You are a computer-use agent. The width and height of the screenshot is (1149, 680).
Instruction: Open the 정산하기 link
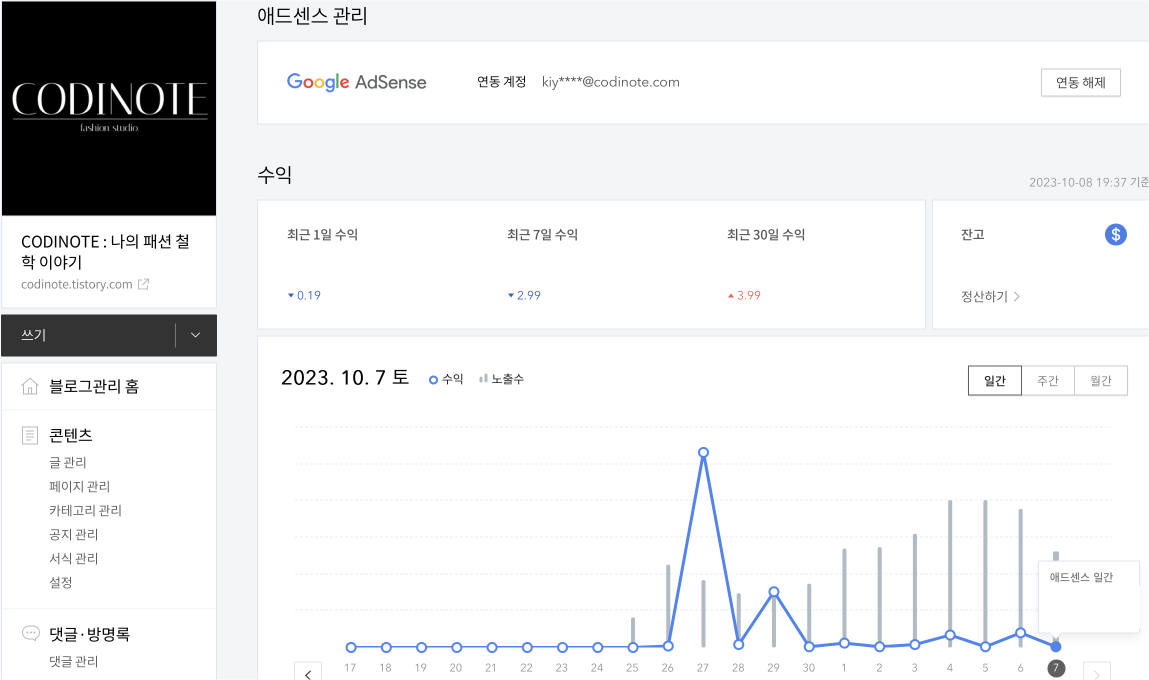(x=985, y=296)
